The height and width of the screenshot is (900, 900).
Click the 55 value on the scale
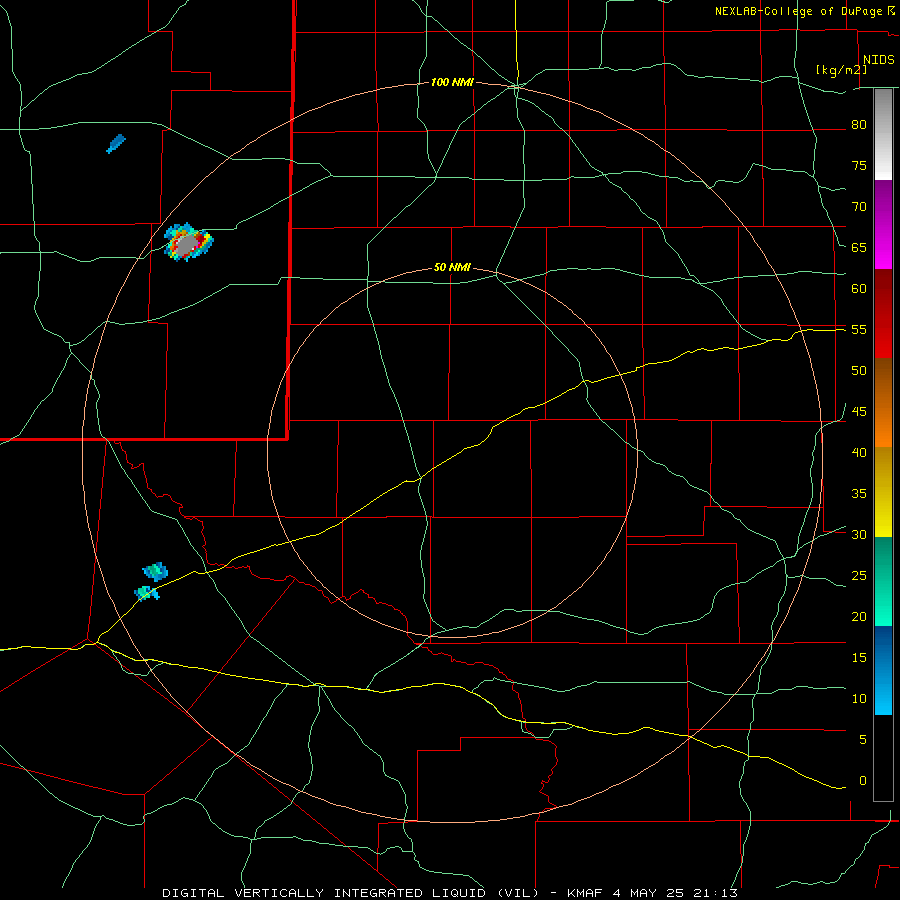pos(859,329)
